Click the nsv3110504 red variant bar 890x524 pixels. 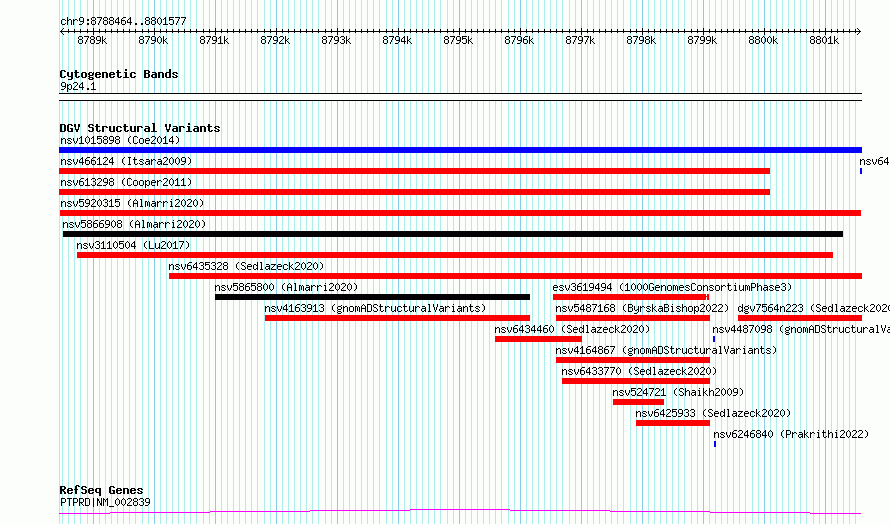coord(455,255)
